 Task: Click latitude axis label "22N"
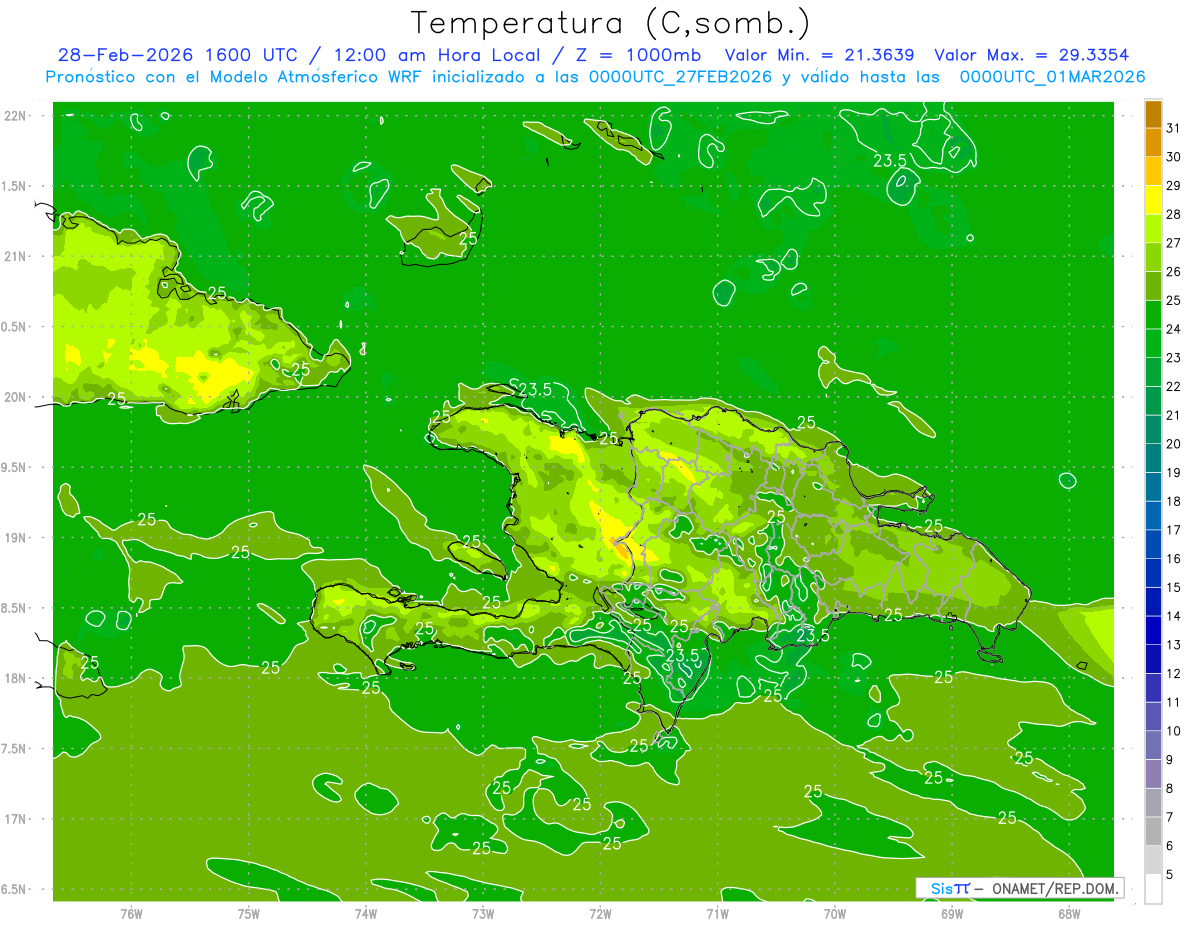pos(15,116)
